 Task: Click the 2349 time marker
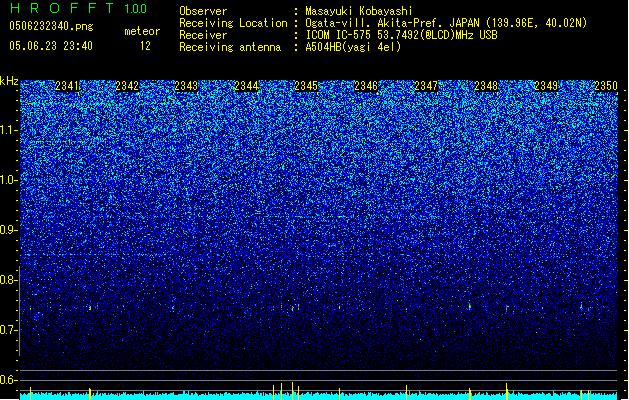coord(546,86)
